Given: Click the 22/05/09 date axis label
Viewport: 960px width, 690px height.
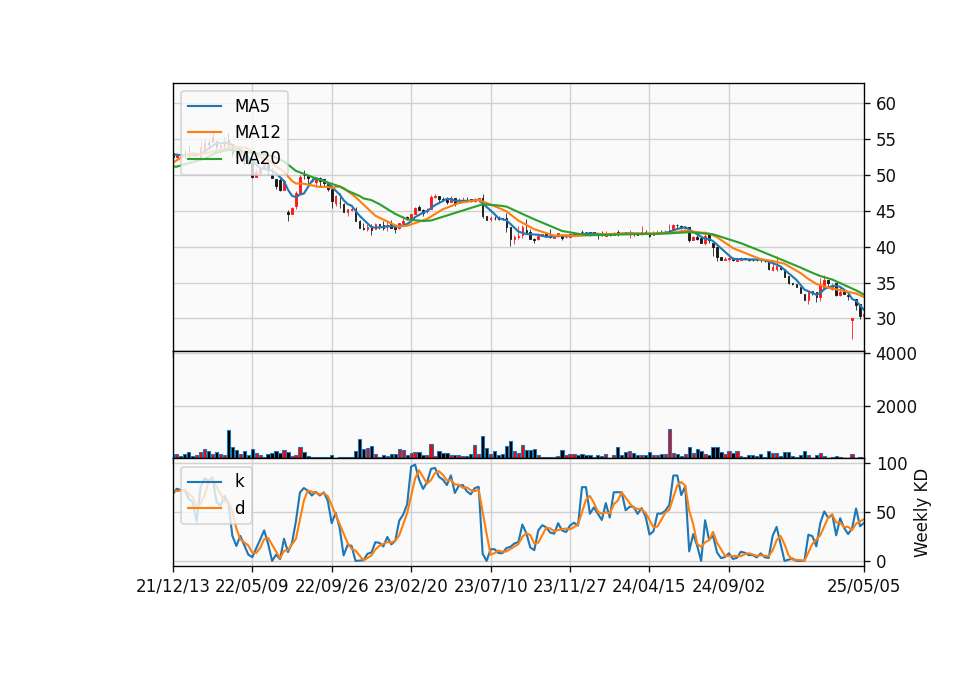Looking at the screenshot, I should pos(252,586).
